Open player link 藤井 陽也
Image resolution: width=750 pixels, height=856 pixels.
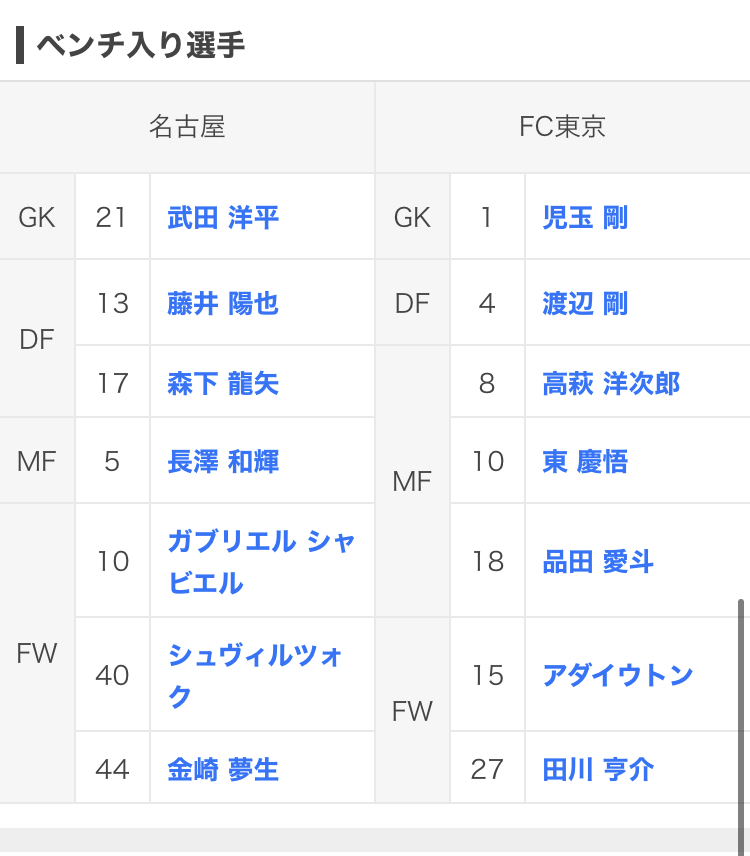pyautogui.click(x=223, y=303)
